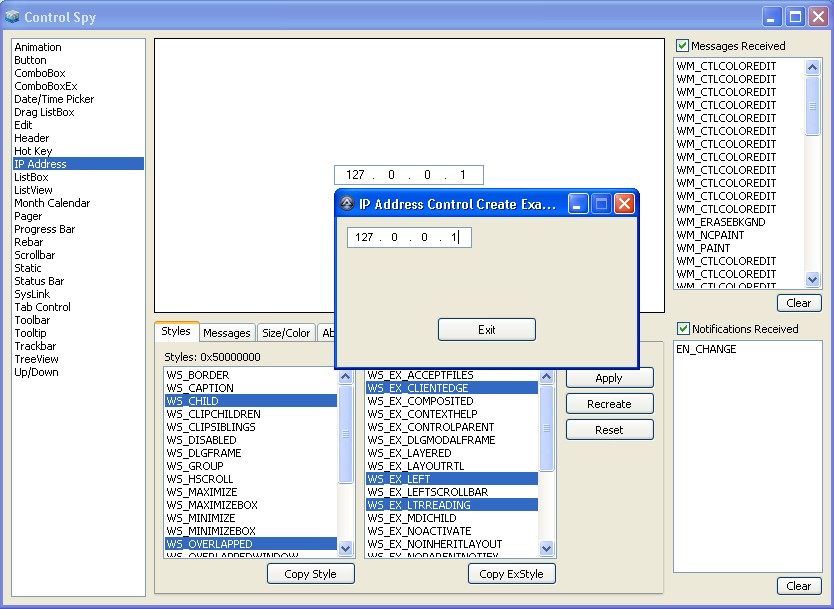This screenshot has width=834, height=609.
Task: Click the IP Address dialog title icon
Action: click(x=347, y=204)
